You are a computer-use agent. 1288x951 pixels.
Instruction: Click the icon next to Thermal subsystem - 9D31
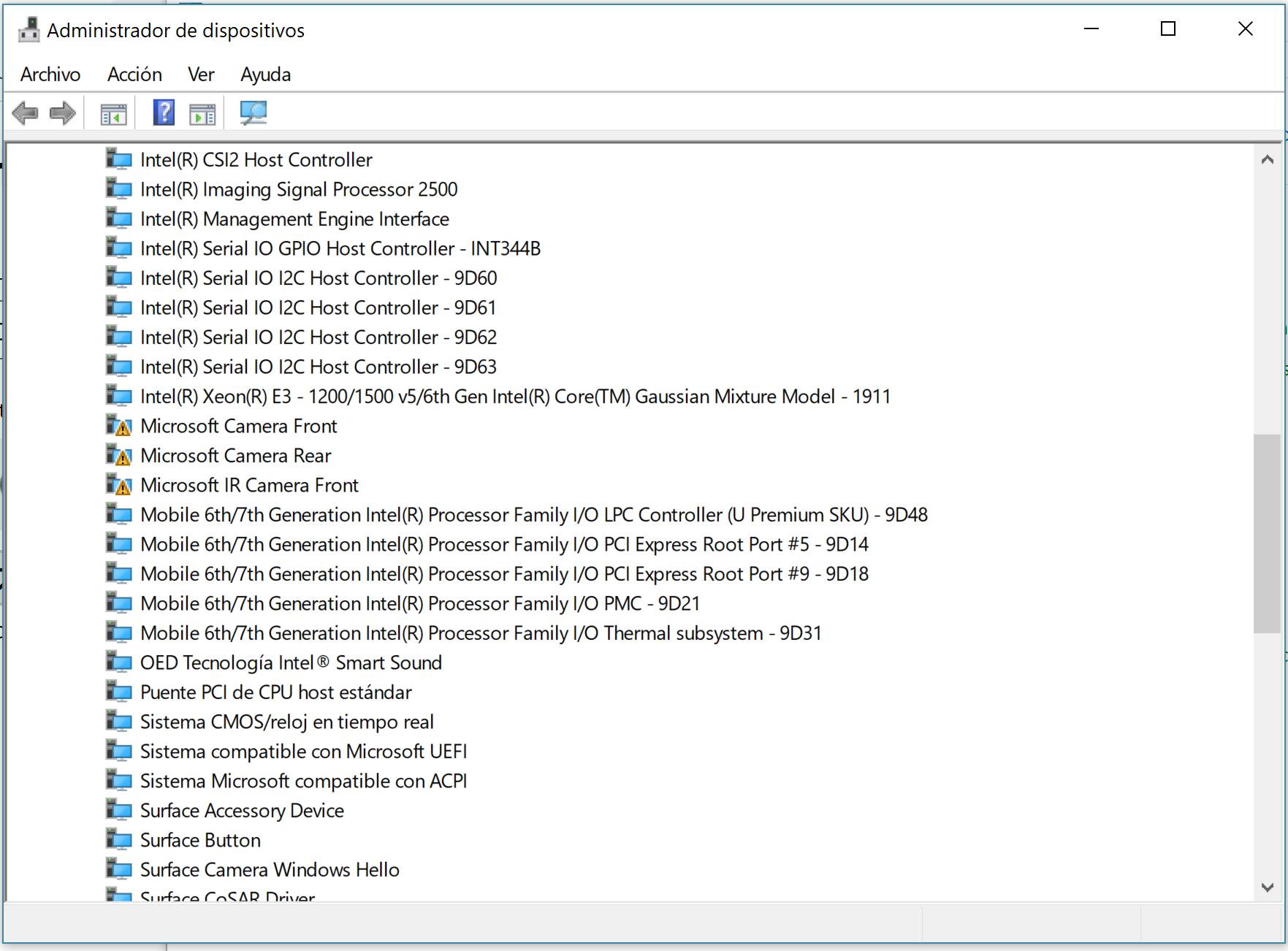119,633
